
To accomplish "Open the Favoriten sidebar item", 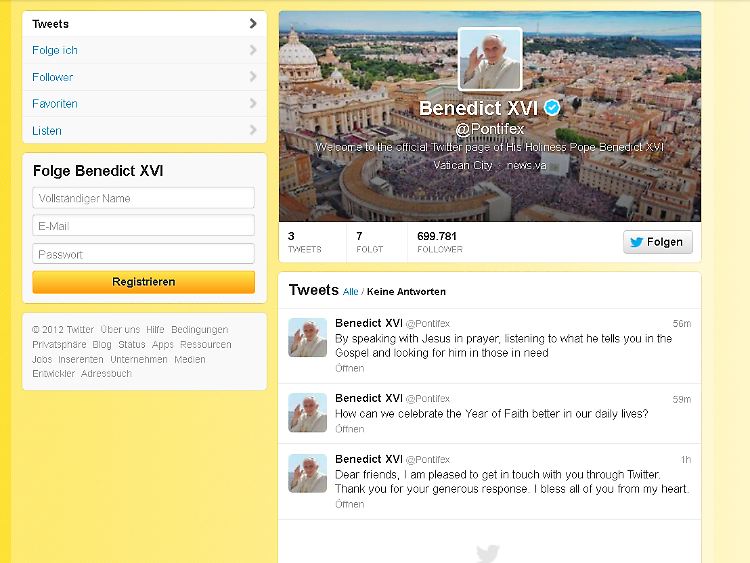I will (x=144, y=104).
